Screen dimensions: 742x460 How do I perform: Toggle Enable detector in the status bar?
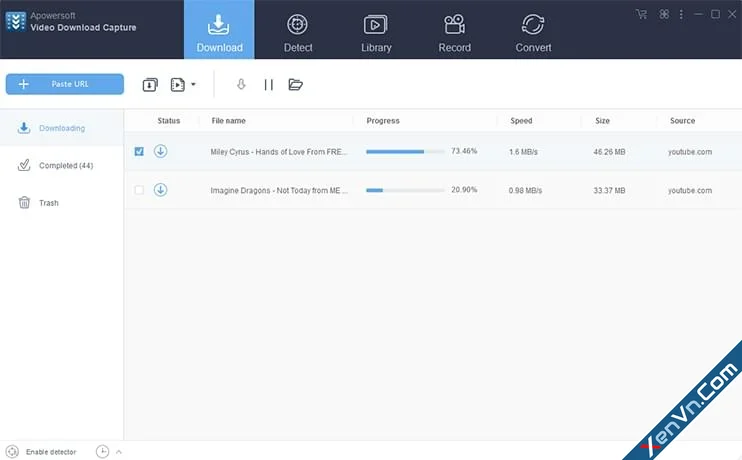(x=51, y=452)
